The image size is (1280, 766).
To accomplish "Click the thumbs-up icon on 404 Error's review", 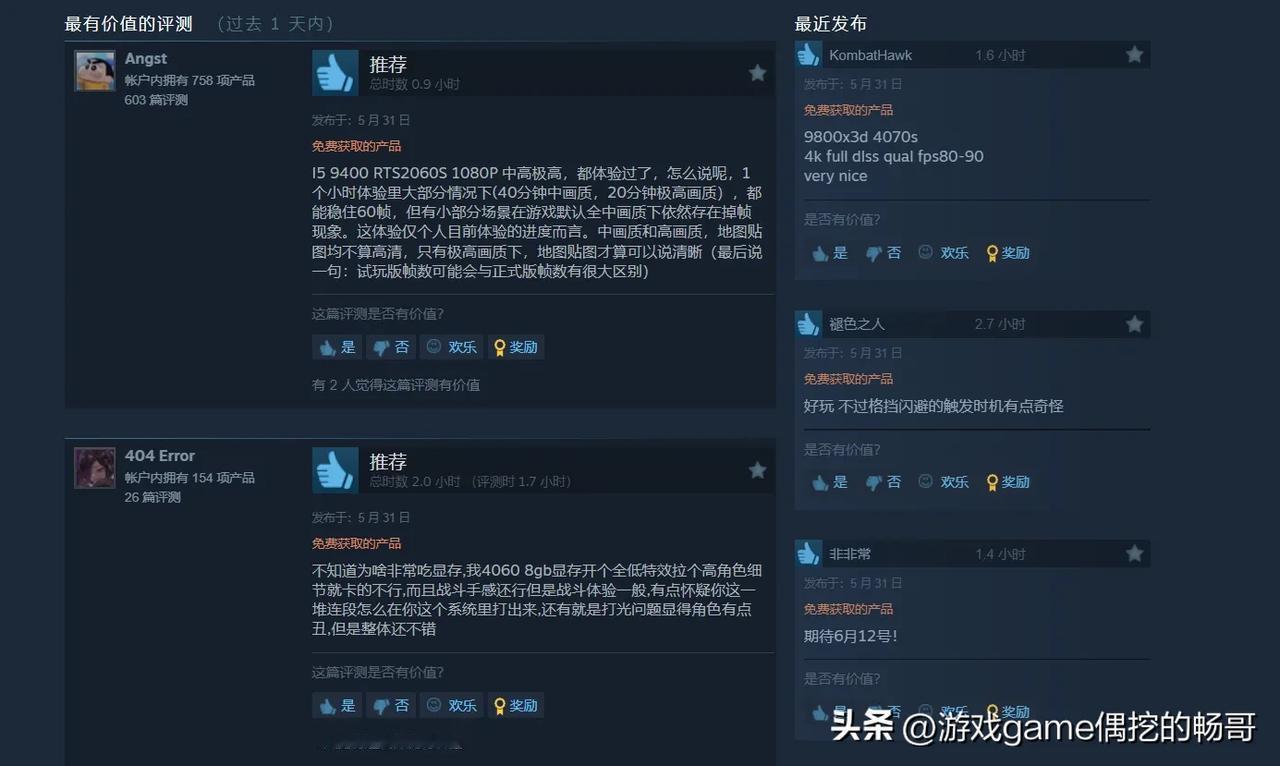I will (335, 470).
